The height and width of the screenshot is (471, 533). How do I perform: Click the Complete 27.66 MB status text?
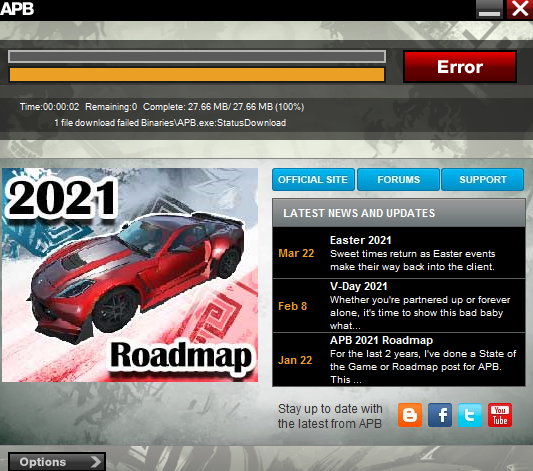point(223,107)
